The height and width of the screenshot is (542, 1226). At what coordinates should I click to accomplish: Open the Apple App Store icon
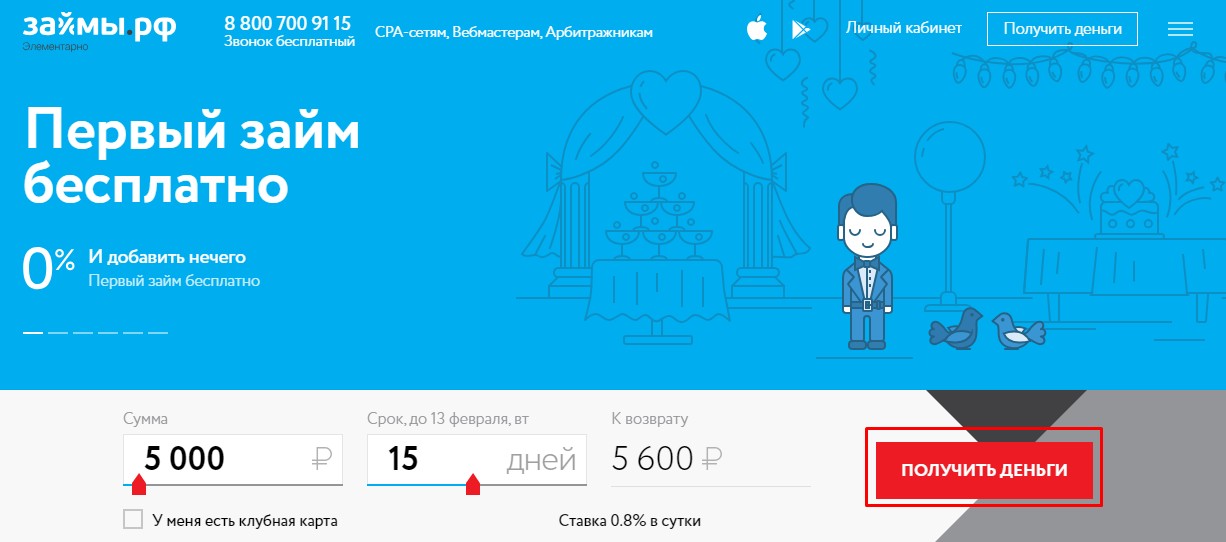756,29
